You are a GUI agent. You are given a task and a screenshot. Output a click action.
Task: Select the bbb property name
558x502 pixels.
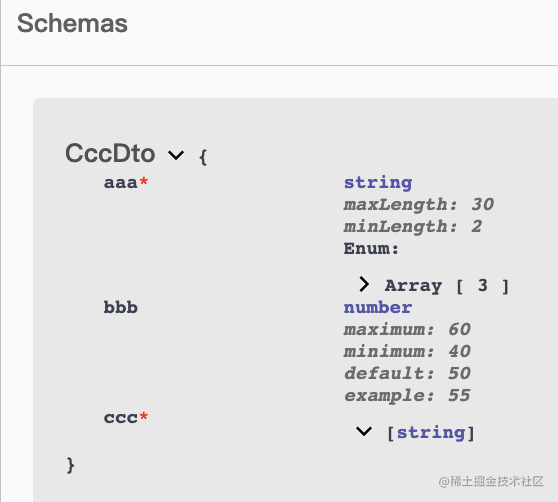coord(121,307)
